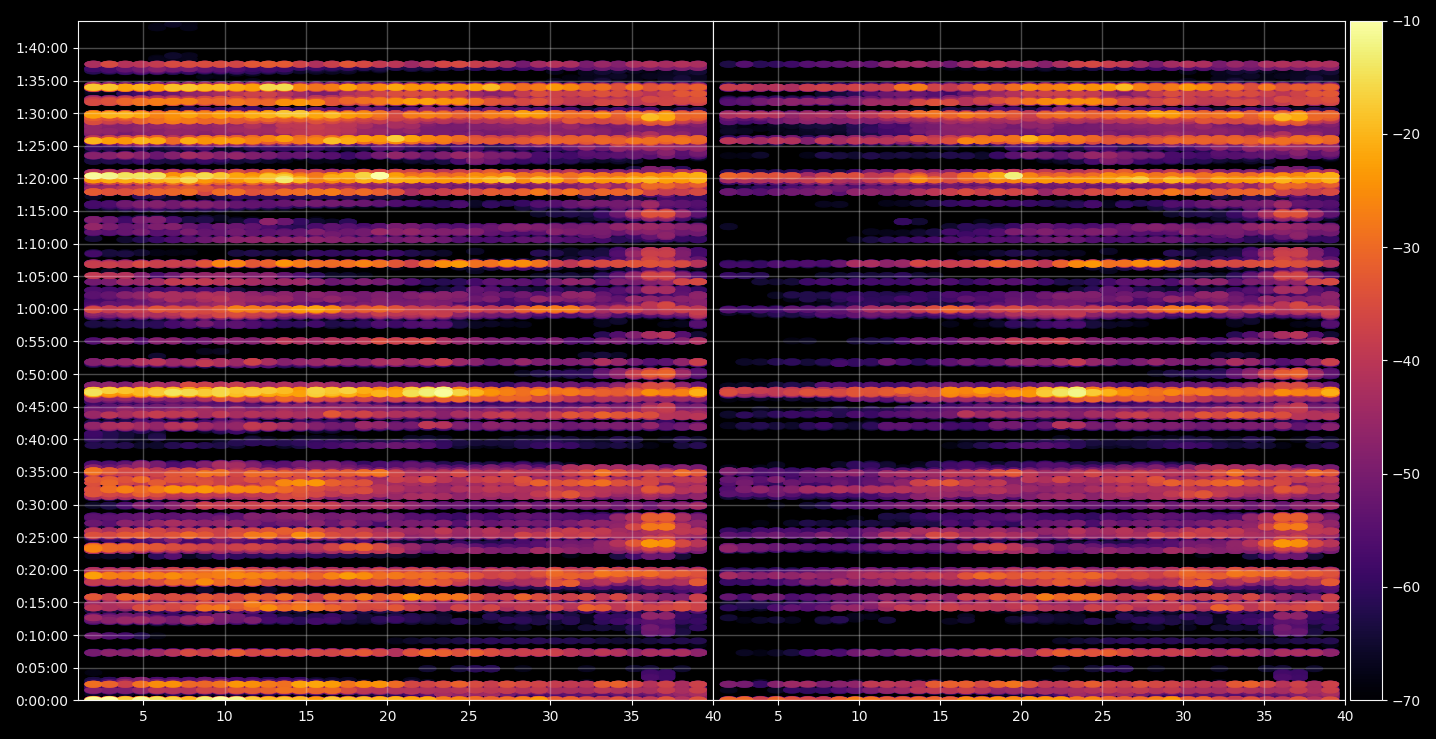Click the 0:35:00 y-axis time label
The width and height of the screenshot is (1436, 739).
[42, 472]
